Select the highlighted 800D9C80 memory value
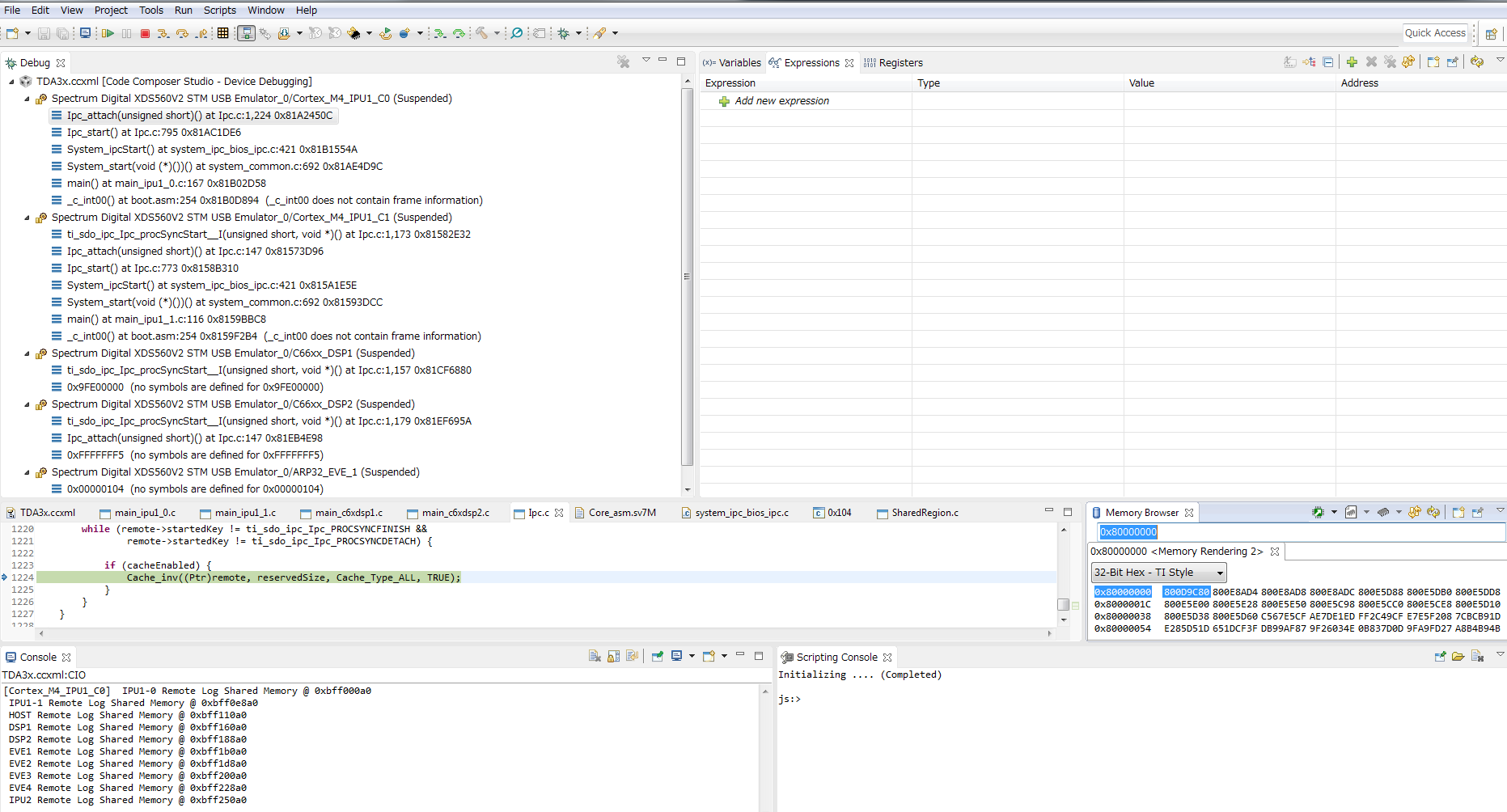1507x812 pixels. tap(1187, 591)
